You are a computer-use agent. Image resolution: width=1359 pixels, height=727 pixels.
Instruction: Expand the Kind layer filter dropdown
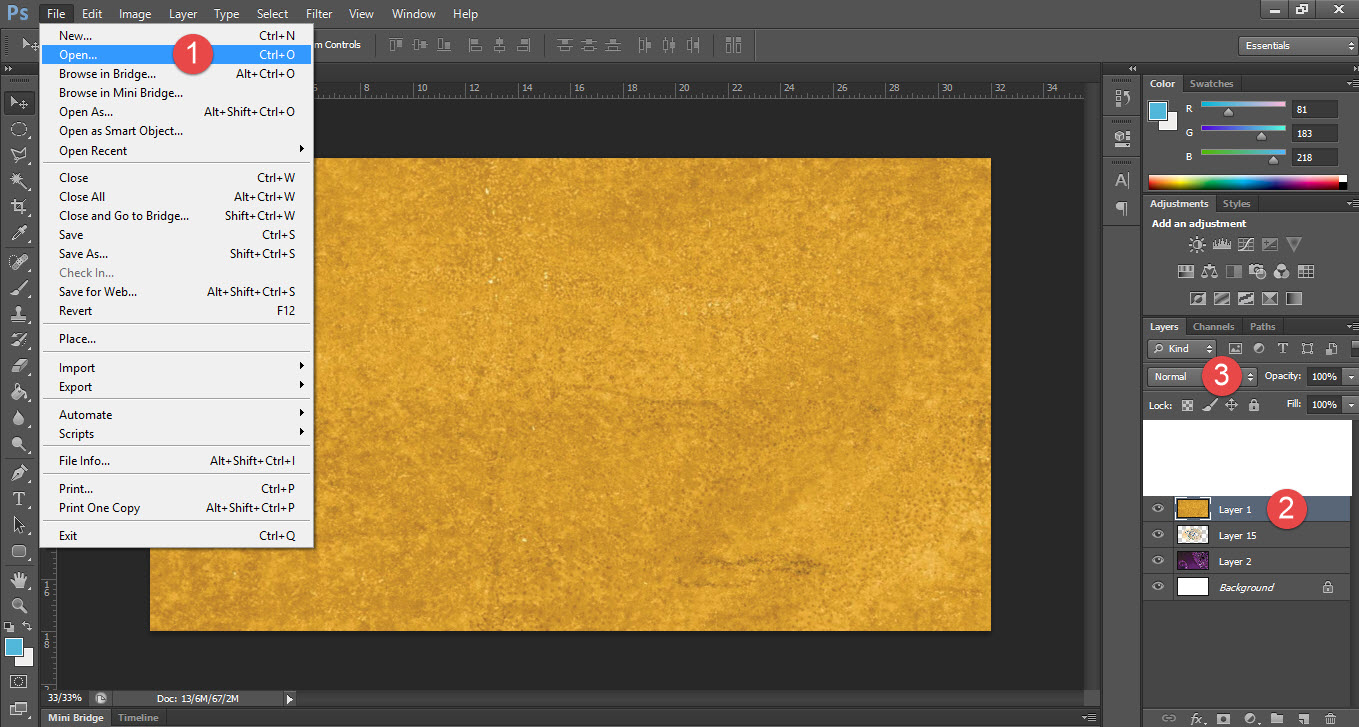pyautogui.click(x=1182, y=348)
